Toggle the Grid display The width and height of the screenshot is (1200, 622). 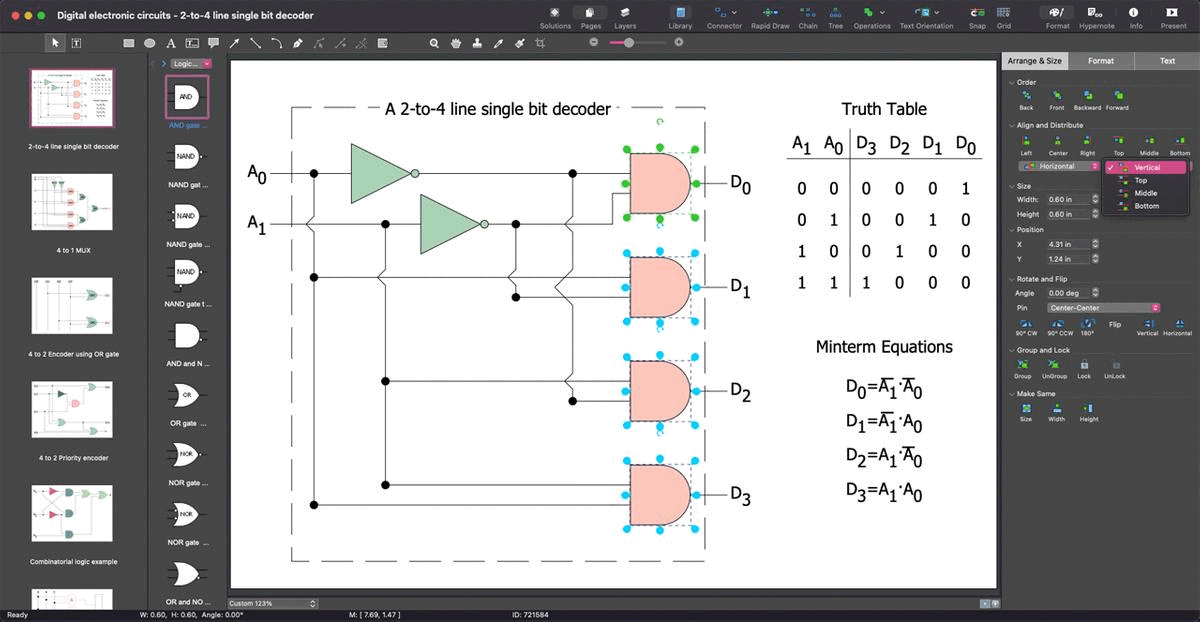1003,17
